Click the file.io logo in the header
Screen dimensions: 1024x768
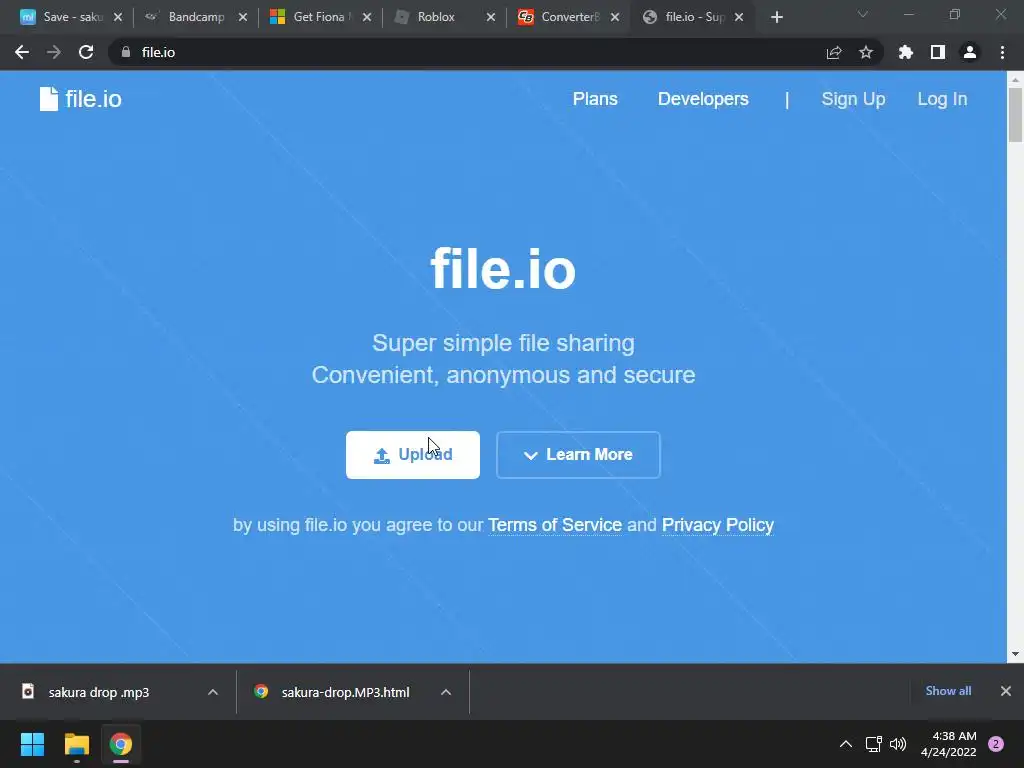point(80,99)
